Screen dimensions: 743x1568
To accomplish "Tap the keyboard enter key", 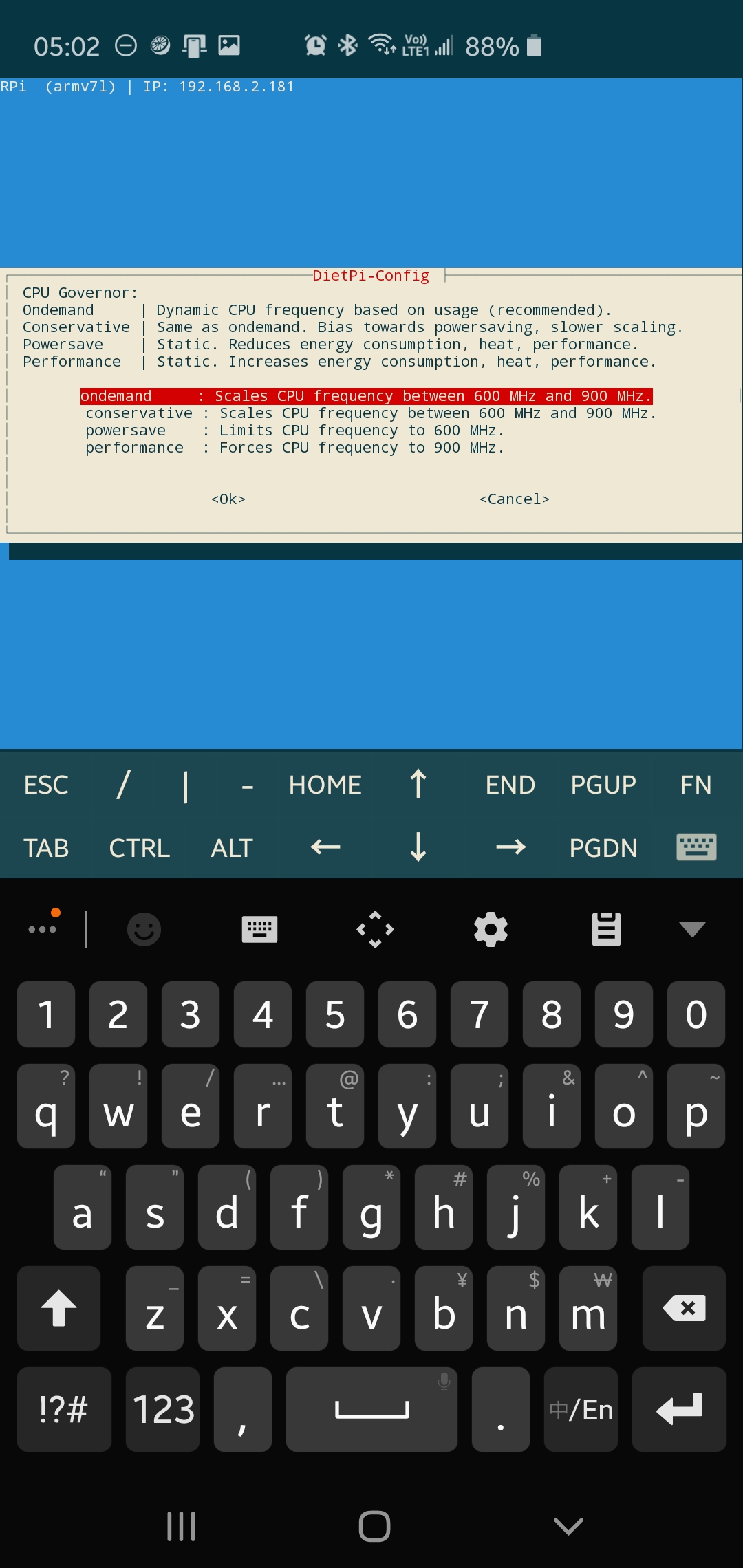I will (x=679, y=1409).
